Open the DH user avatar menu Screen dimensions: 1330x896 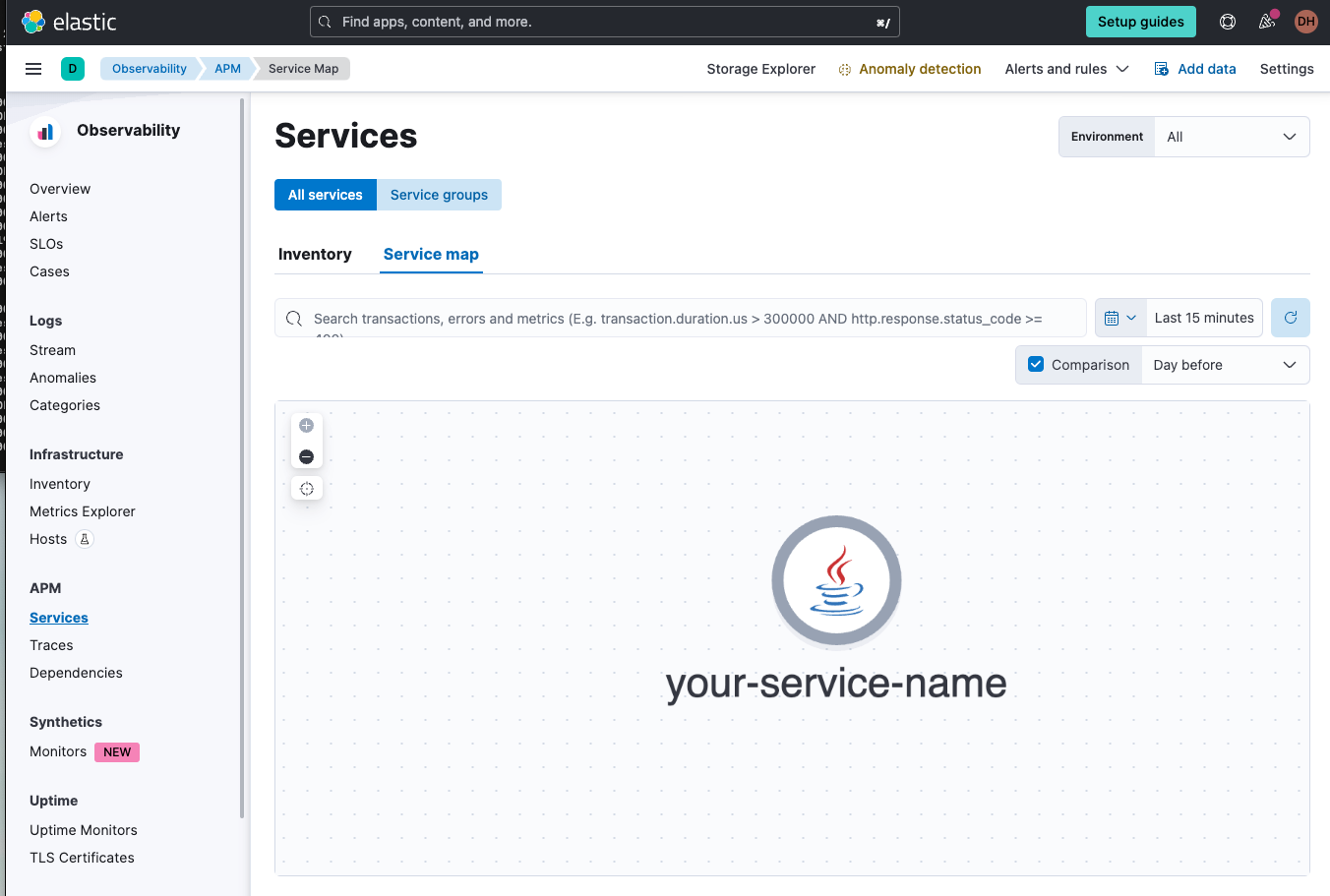coord(1305,21)
